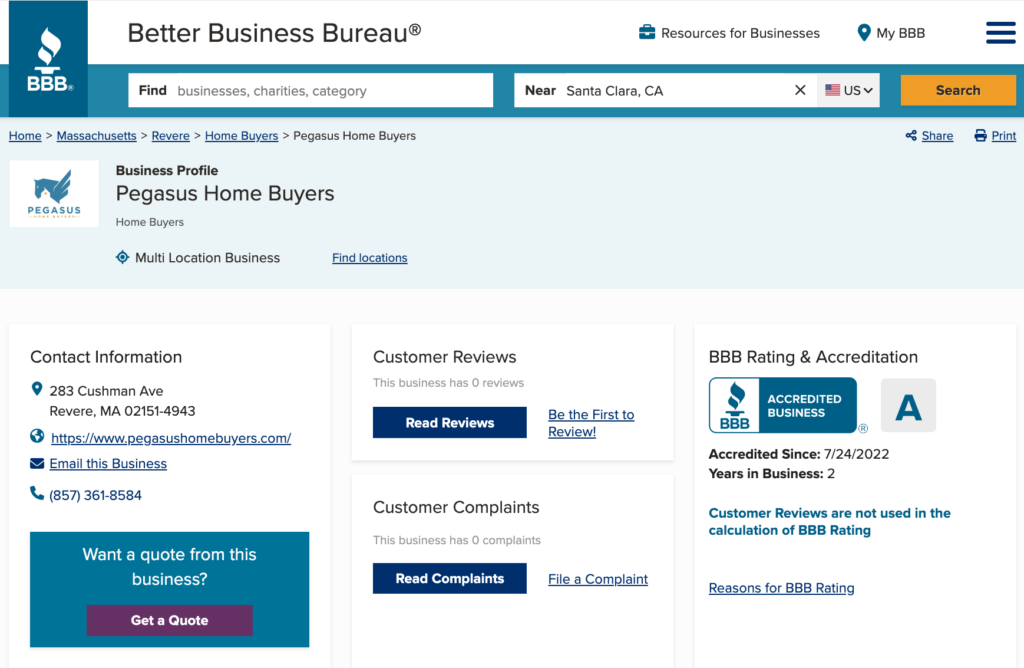Click the phone handset icon
Viewport: 1024px width, 668px height.
[x=37, y=493]
